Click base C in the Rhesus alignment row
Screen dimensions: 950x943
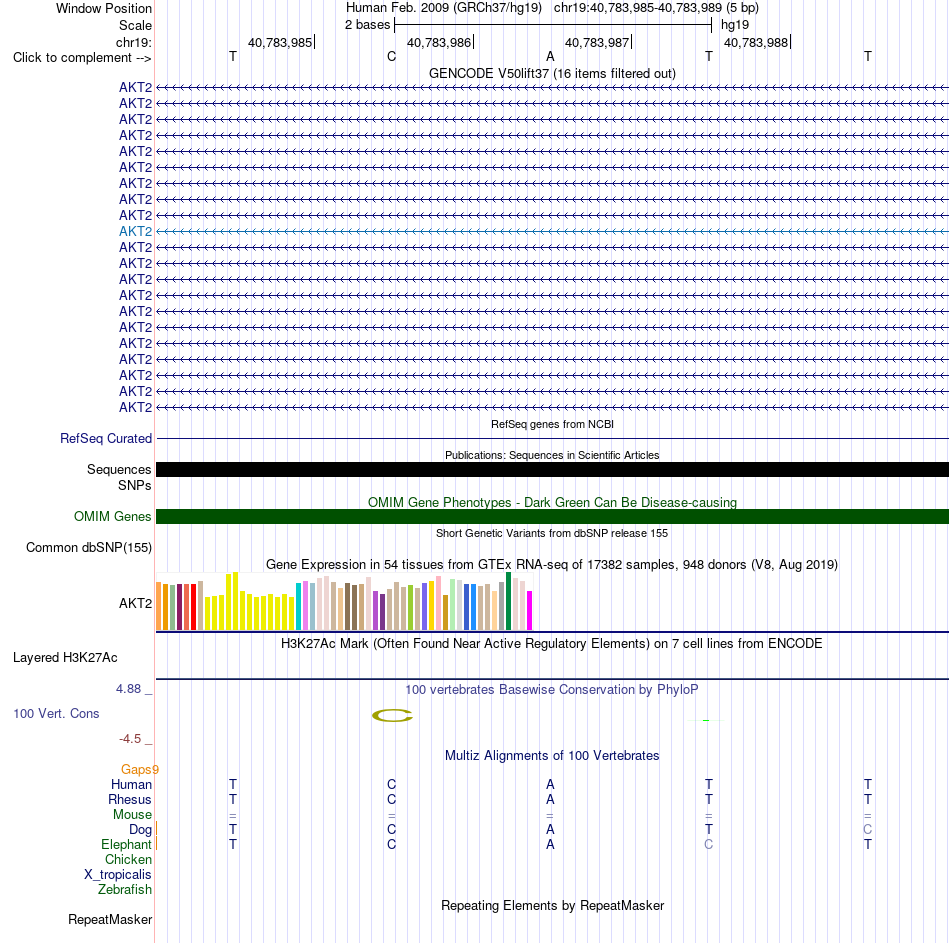[391, 799]
